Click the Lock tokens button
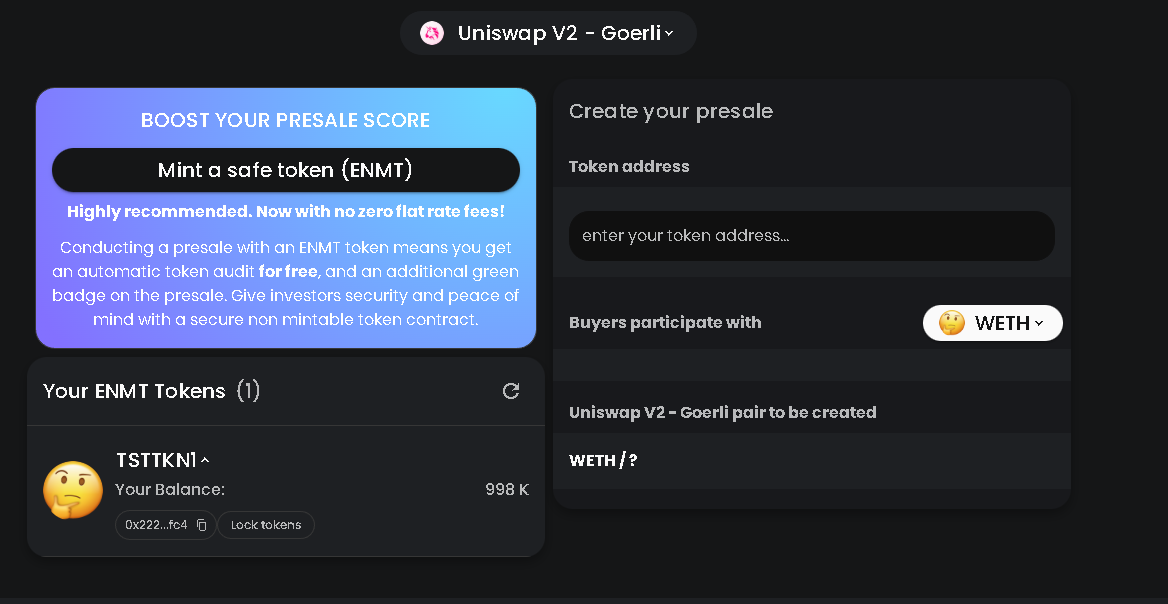The height and width of the screenshot is (604, 1168). point(266,525)
